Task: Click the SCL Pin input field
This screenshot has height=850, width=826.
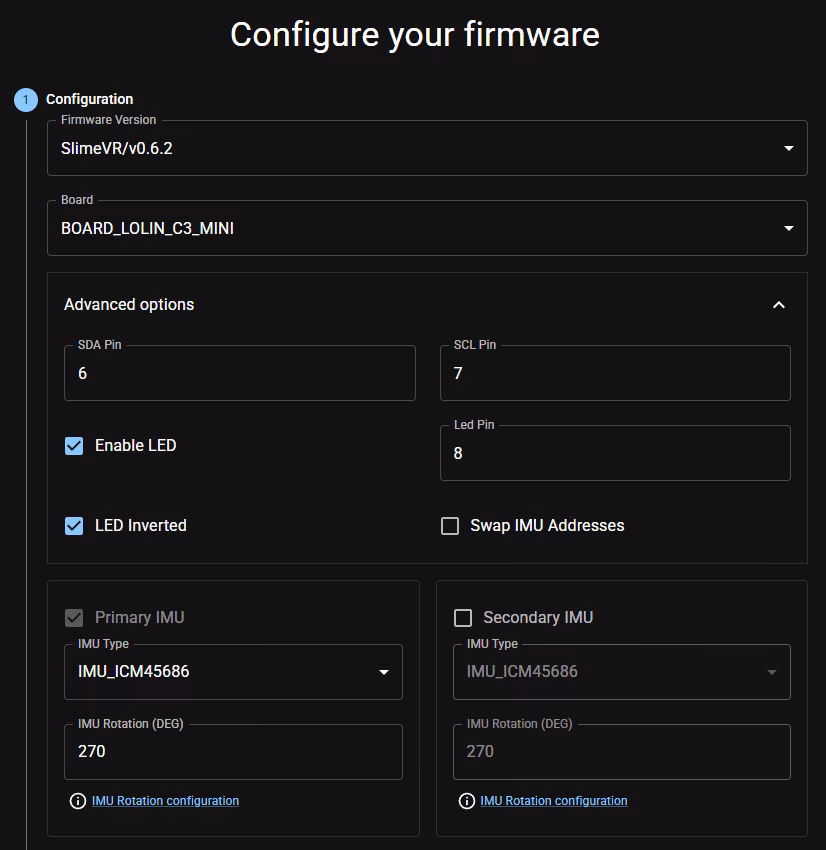Action: tap(615, 373)
